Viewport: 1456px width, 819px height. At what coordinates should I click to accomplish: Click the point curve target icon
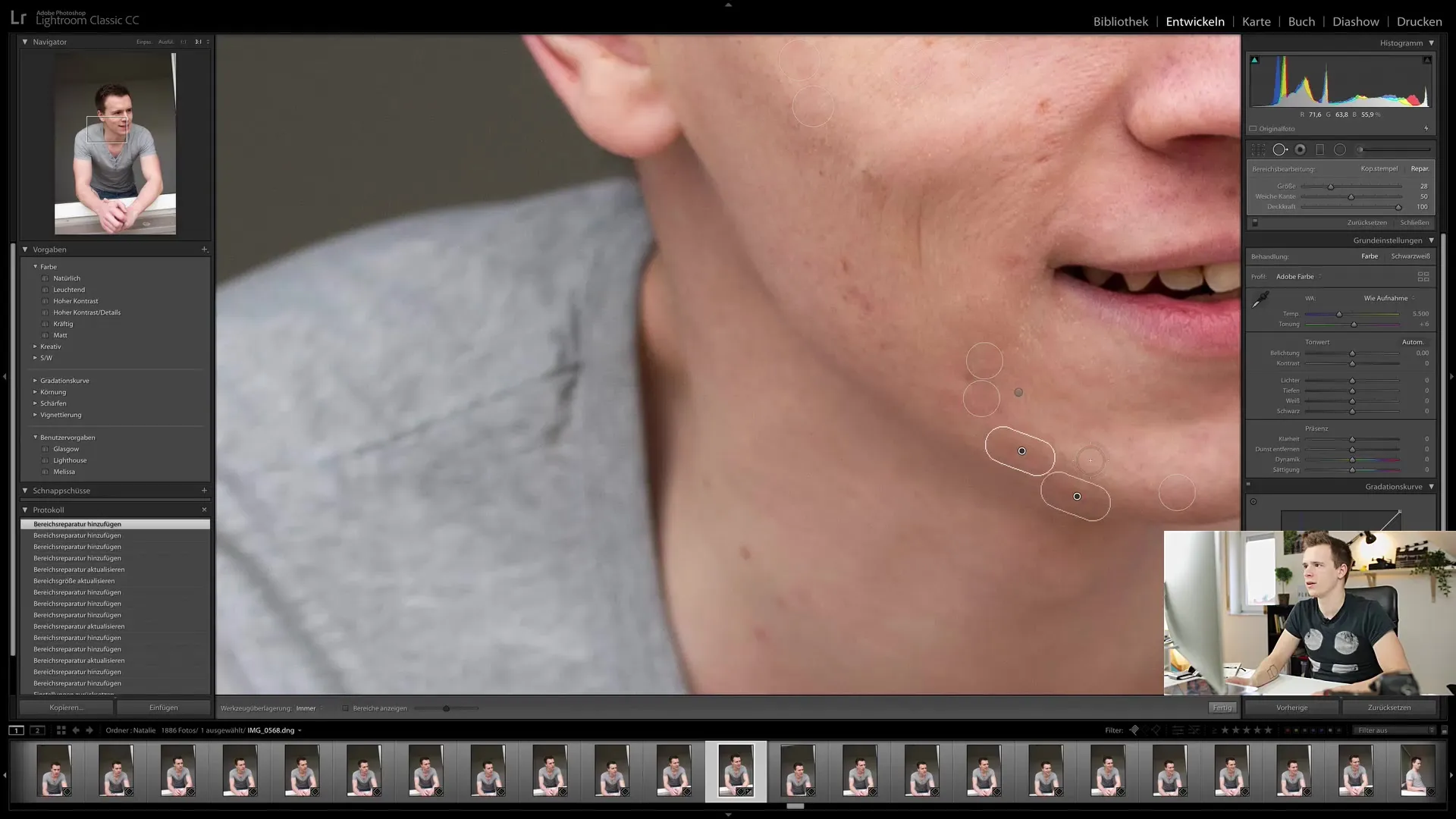1254,501
